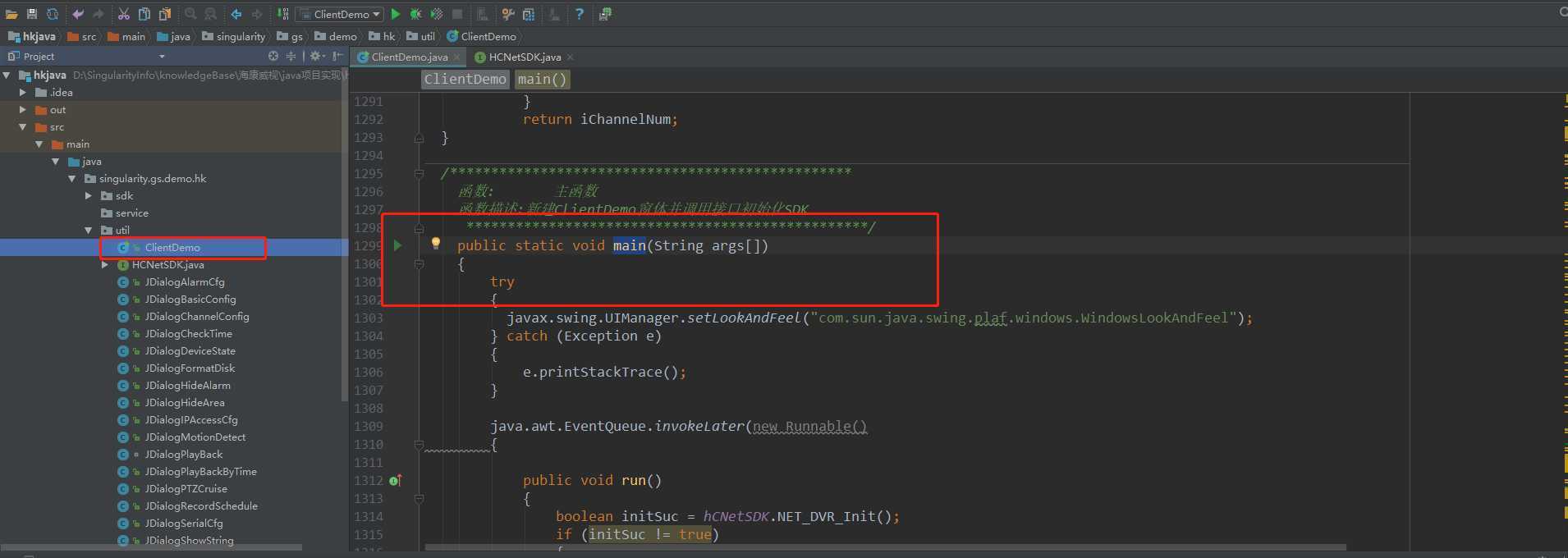Viewport: 1568px width, 558px height.
Task: Click the Help question mark icon
Action: (x=580, y=14)
